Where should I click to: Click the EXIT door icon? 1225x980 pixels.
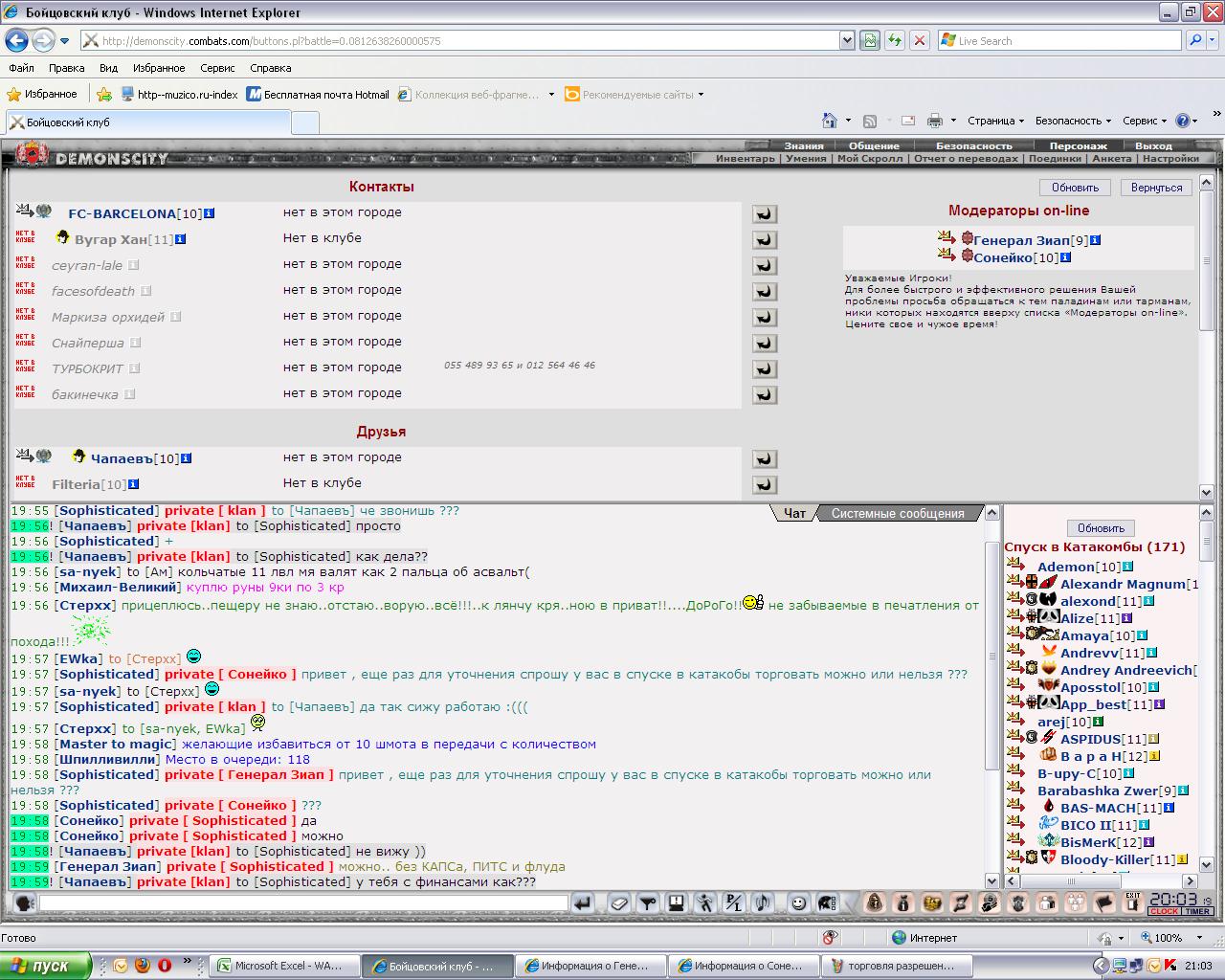pos(1133,902)
